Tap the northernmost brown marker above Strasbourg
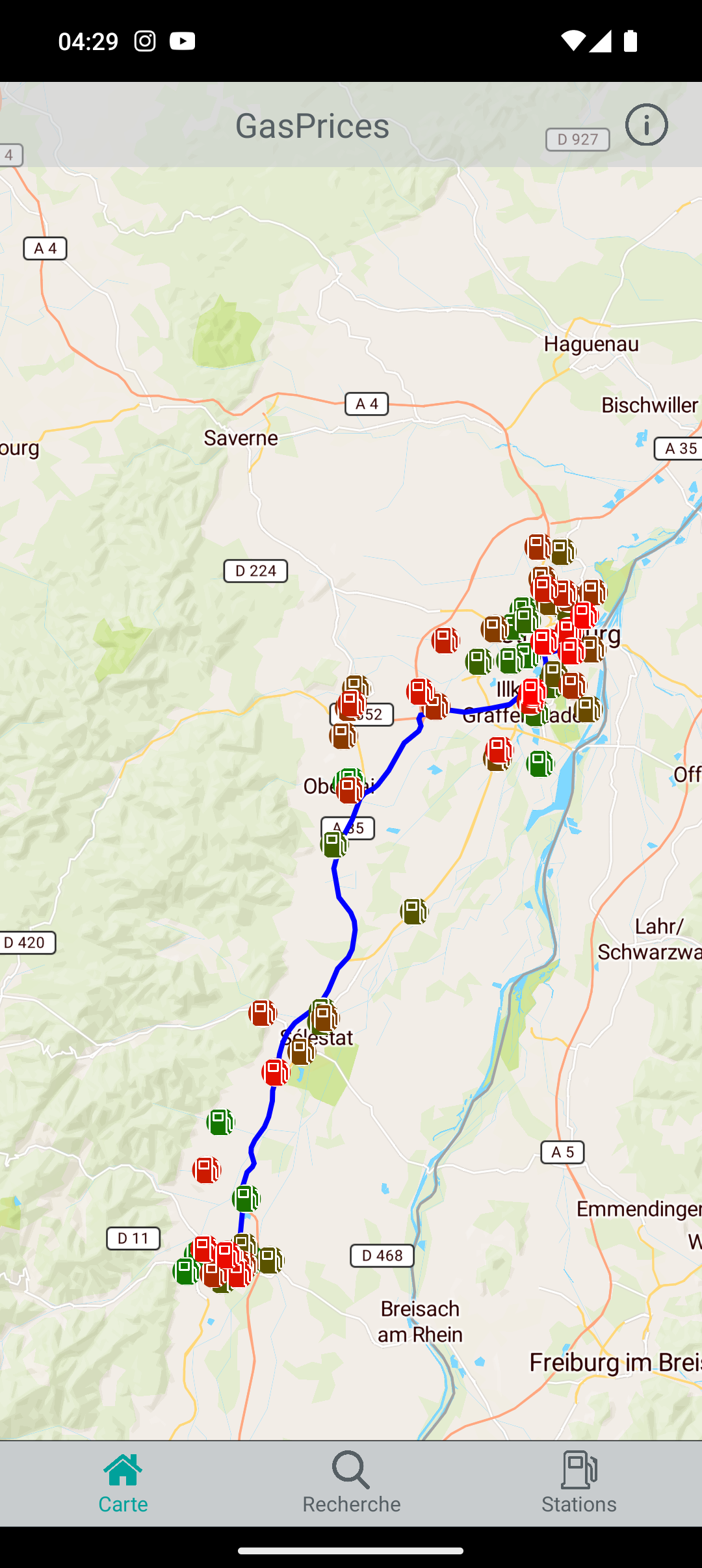Screen dimensions: 702x1568 point(538,547)
